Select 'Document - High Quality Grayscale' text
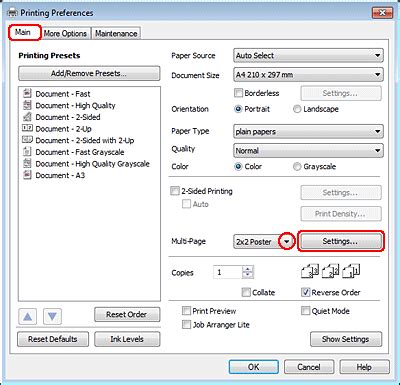 (x=92, y=164)
